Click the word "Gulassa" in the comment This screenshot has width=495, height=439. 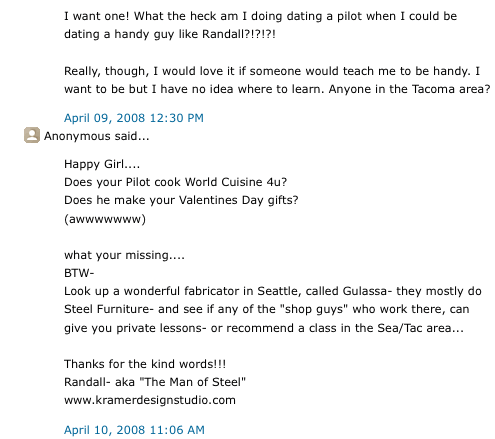(365, 291)
